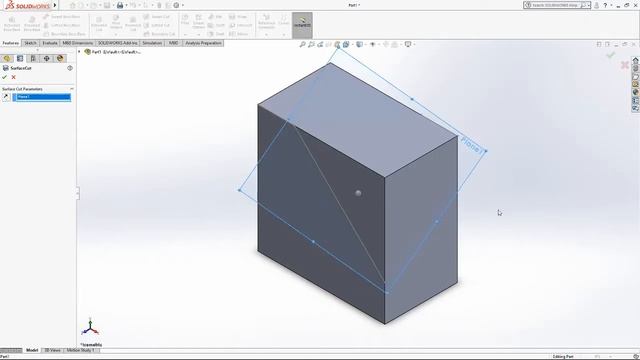The image size is (640, 360).
Task: Open SOLIDWORKS Resources home in task pane
Action: 636,60
